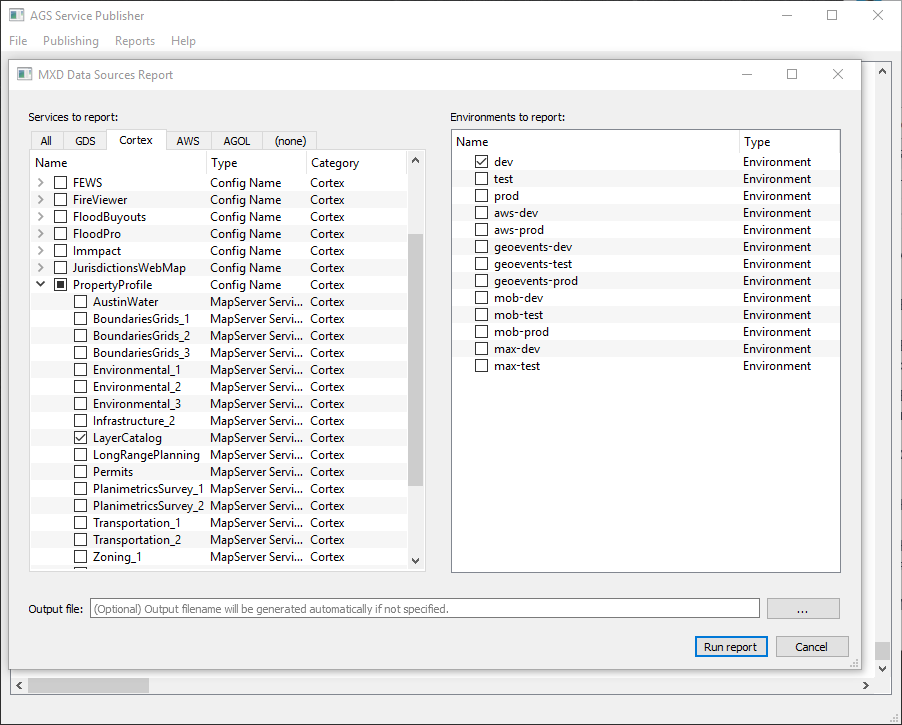Uncheck the LayerCatalog service

point(80,437)
